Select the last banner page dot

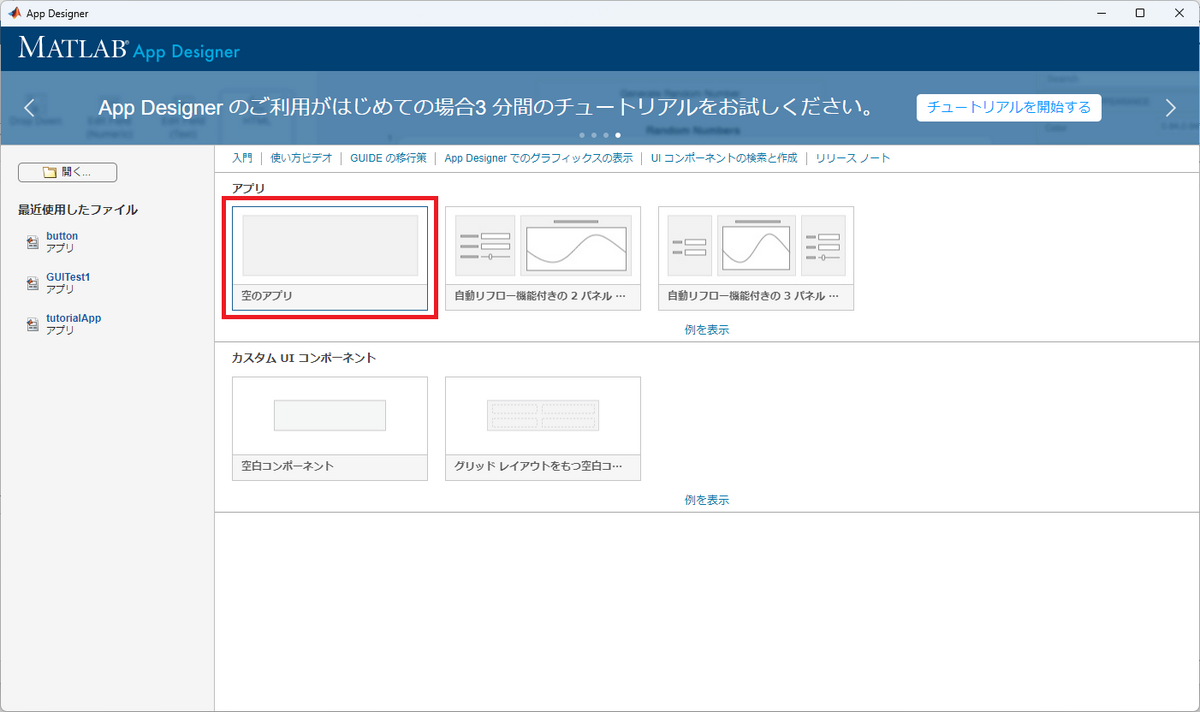(618, 134)
